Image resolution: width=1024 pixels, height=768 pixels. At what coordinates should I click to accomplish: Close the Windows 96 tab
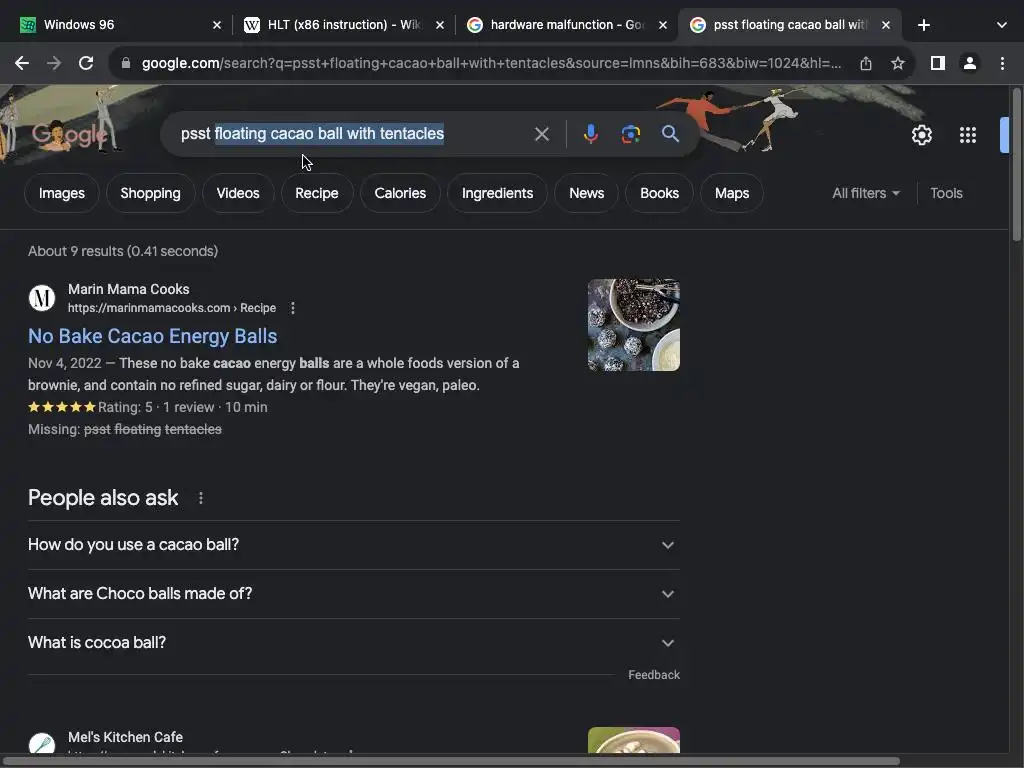217,25
